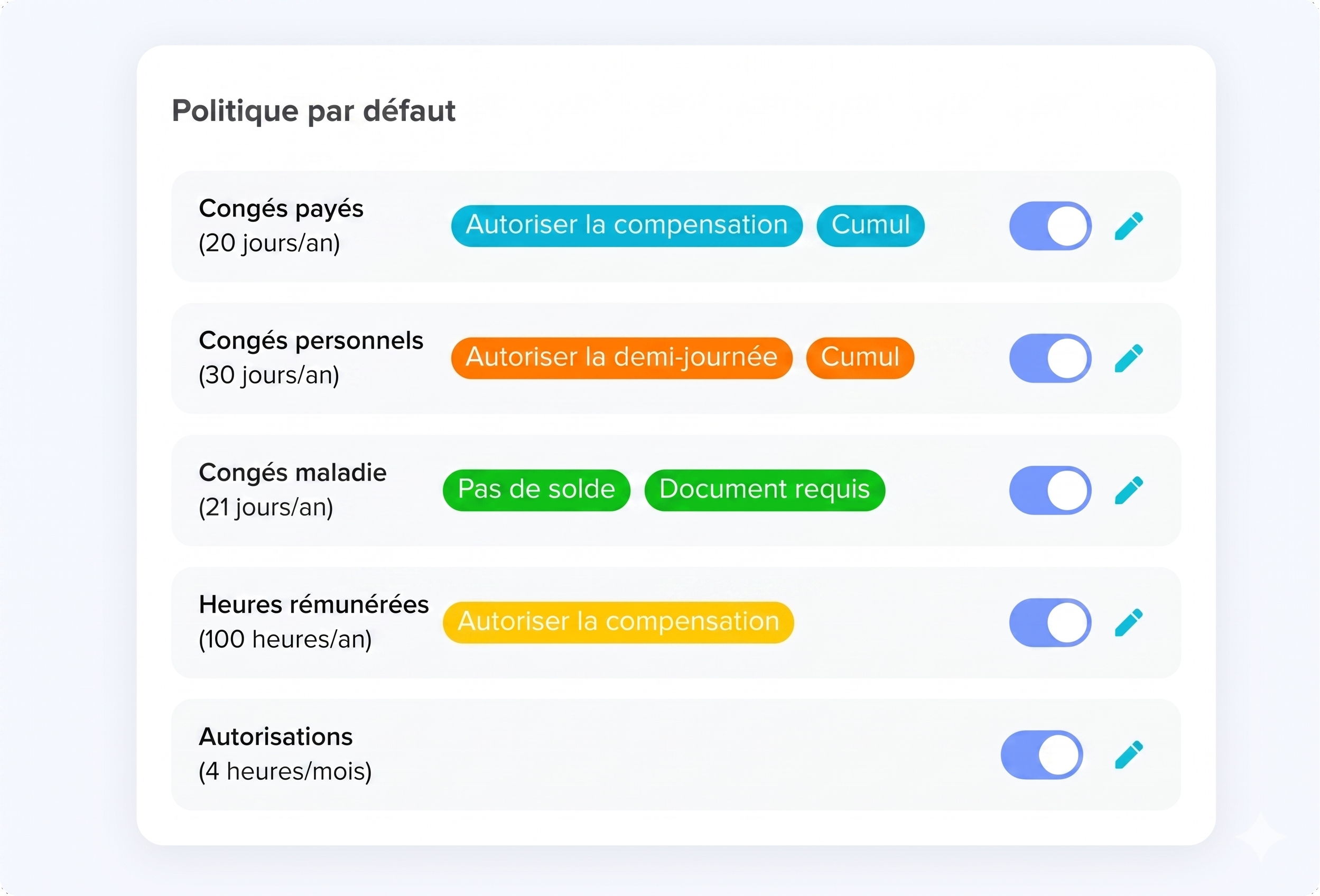Click 'Autoriser la demi-journée' orange tag

[621, 358]
